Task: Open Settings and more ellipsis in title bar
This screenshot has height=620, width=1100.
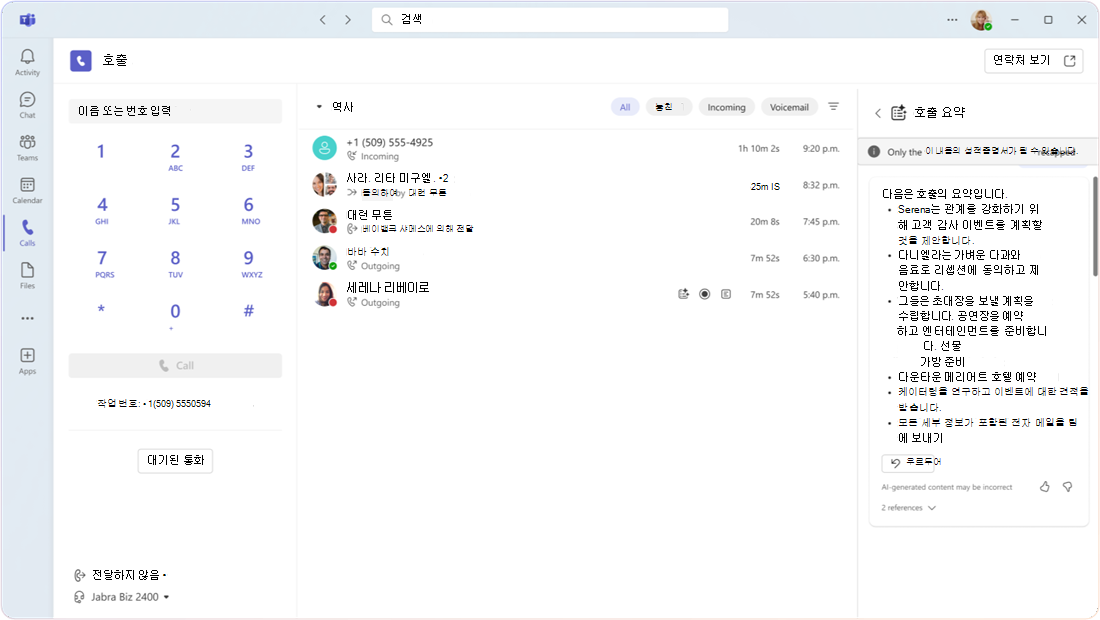Action: (x=952, y=20)
